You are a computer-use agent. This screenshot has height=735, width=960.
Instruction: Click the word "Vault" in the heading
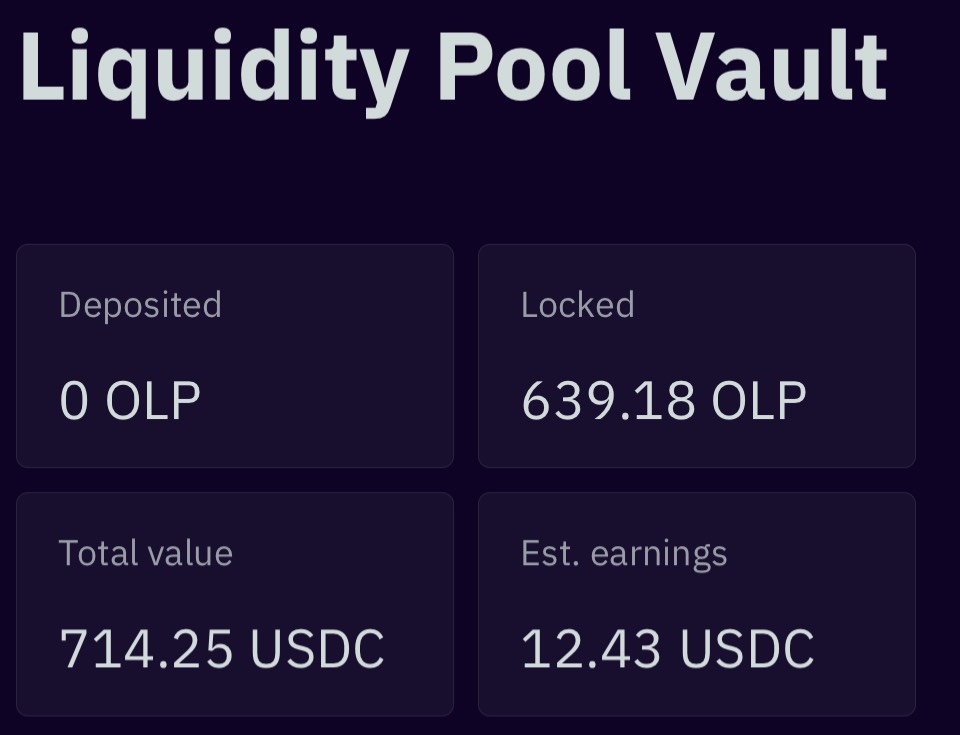point(771,66)
